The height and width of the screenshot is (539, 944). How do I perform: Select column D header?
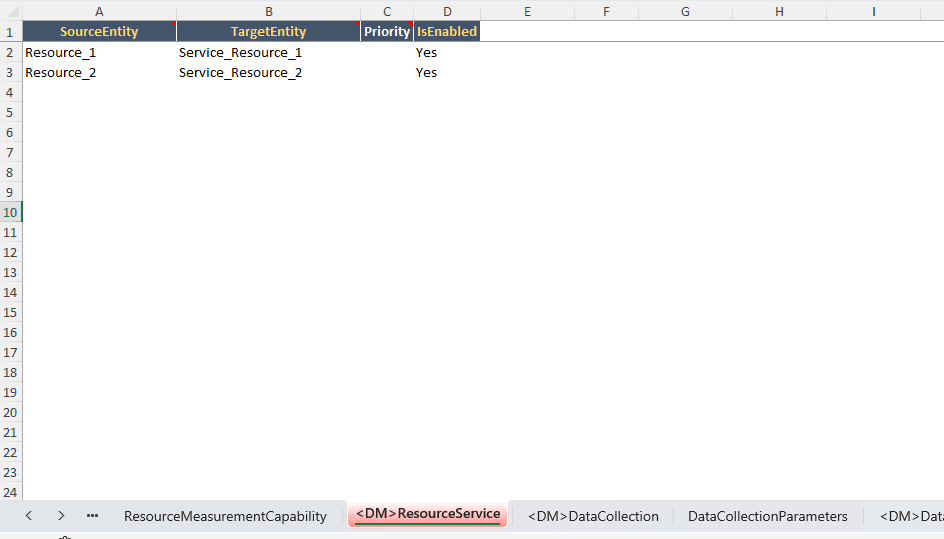tap(447, 11)
